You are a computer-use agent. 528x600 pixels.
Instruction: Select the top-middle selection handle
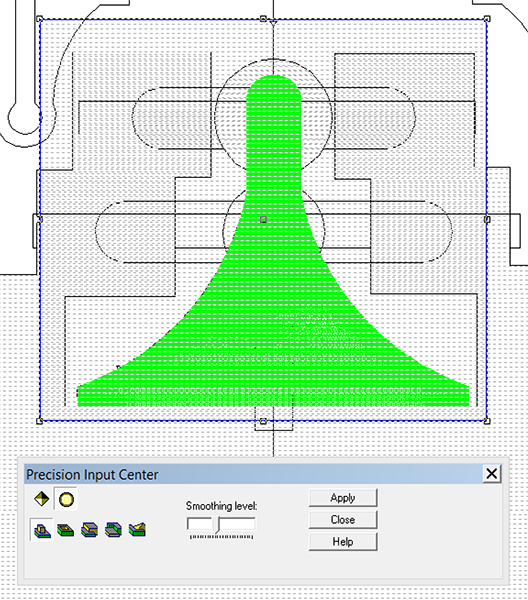pyautogui.click(x=263, y=18)
